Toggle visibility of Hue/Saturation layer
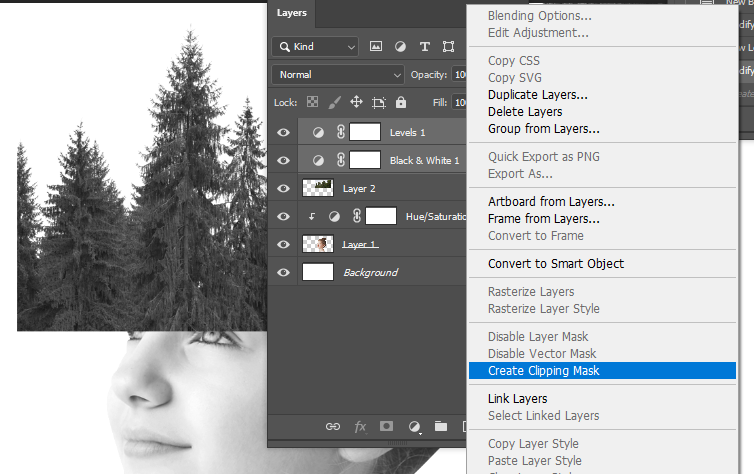754x474 pixels. pyautogui.click(x=283, y=216)
